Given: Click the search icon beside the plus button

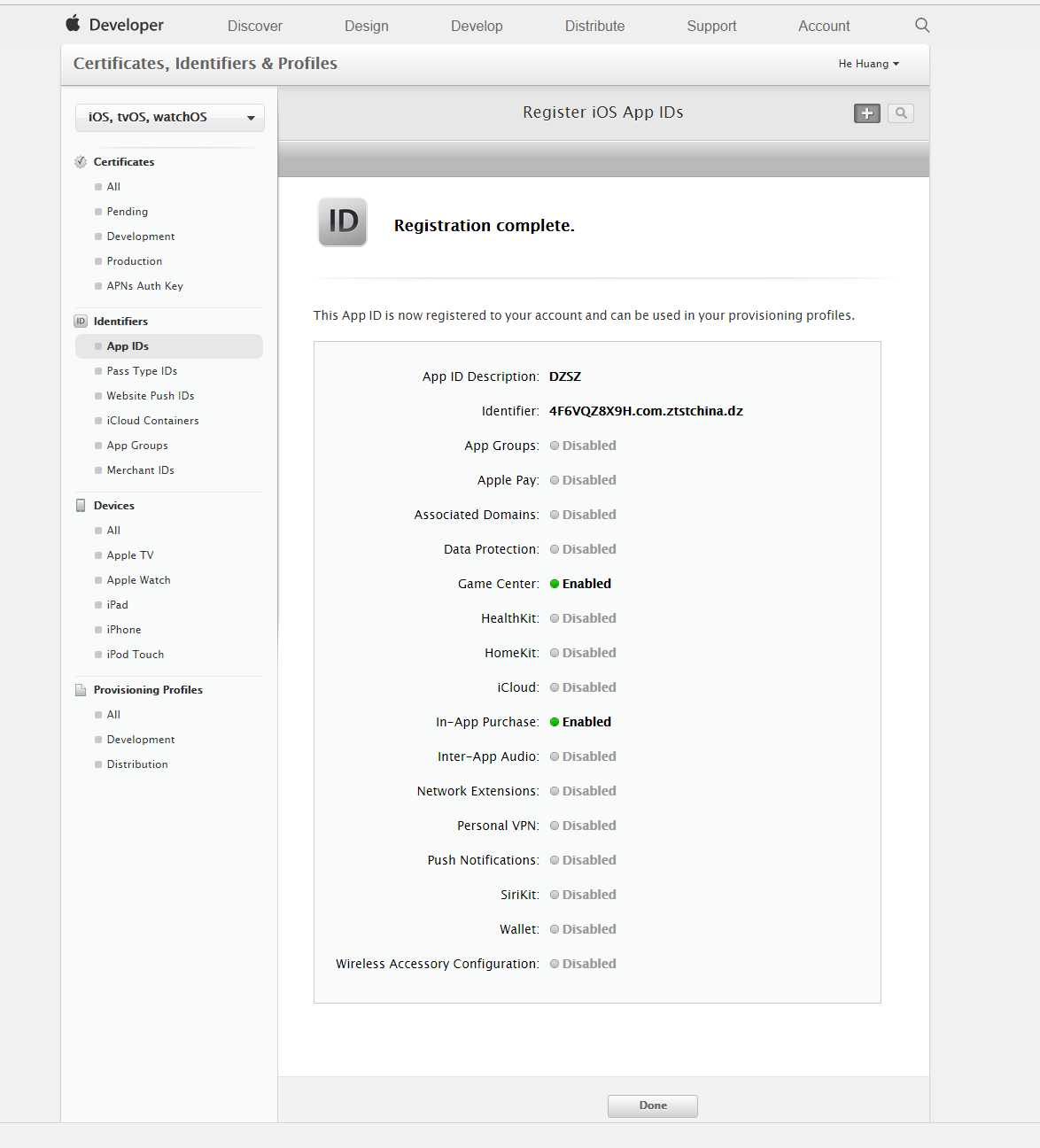Looking at the screenshot, I should [x=901, y=113].
